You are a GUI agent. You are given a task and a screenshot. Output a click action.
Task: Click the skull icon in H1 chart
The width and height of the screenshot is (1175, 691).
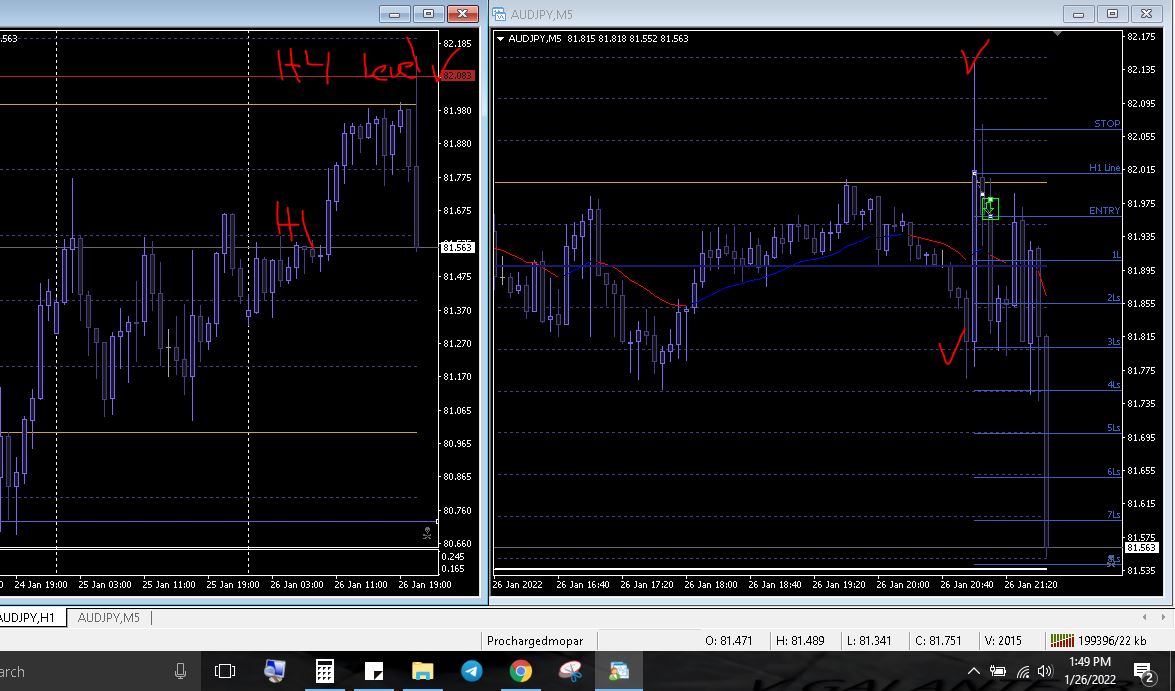(x=426, y=534)
